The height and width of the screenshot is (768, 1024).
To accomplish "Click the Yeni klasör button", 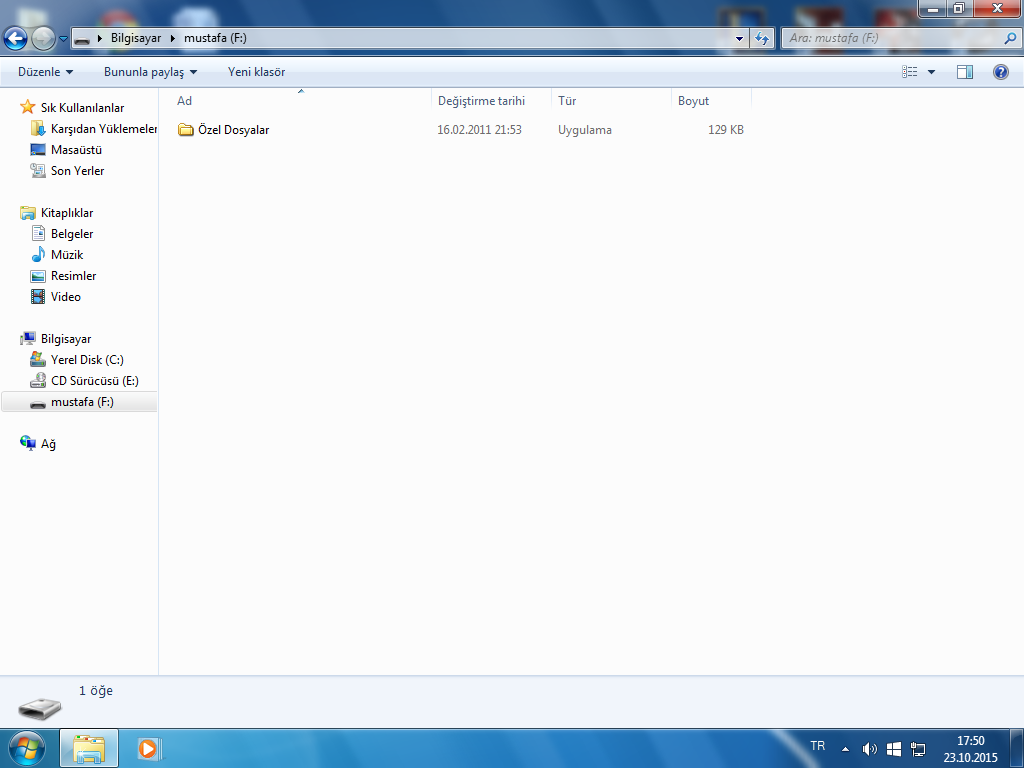I will coord(256,72).
